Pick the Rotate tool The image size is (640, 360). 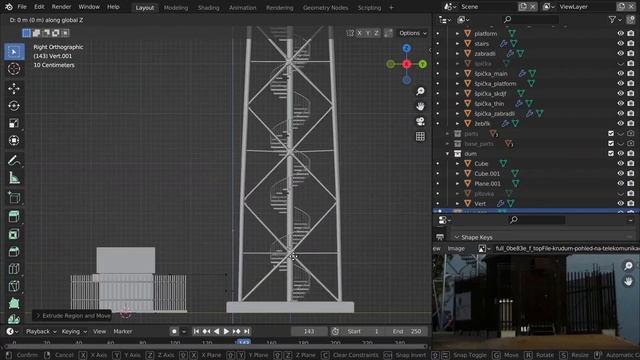[x=14, y=106]
